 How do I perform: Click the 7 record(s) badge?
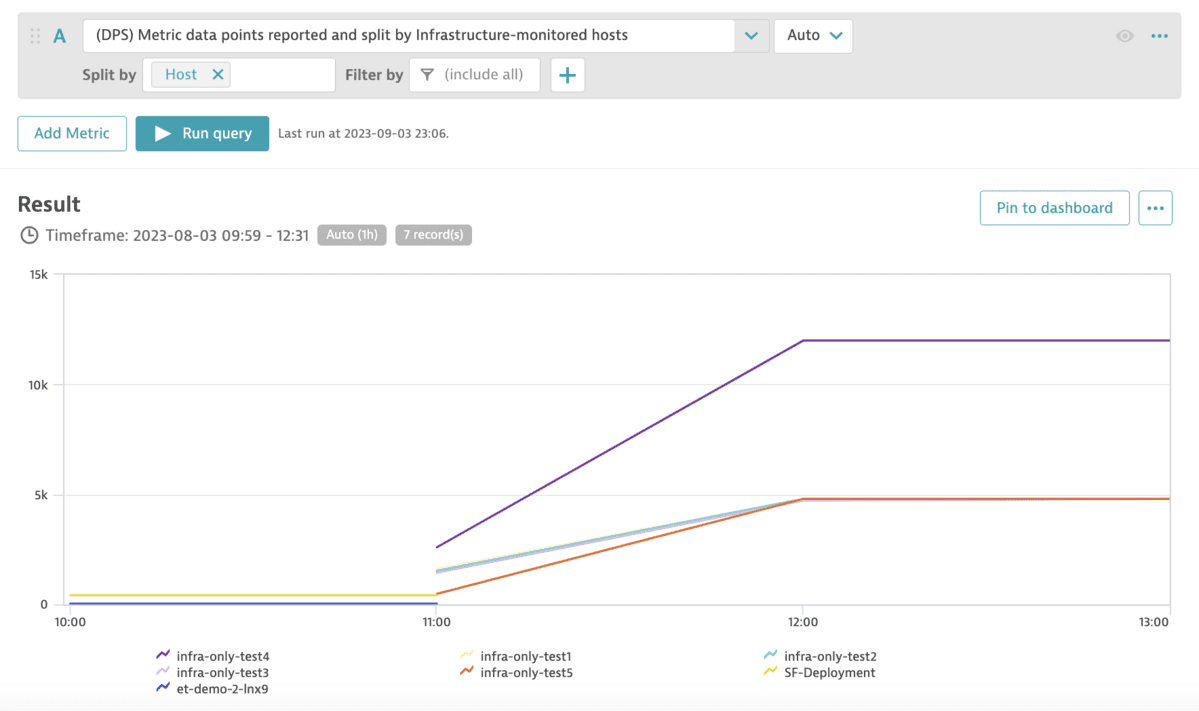coord(433,236)
